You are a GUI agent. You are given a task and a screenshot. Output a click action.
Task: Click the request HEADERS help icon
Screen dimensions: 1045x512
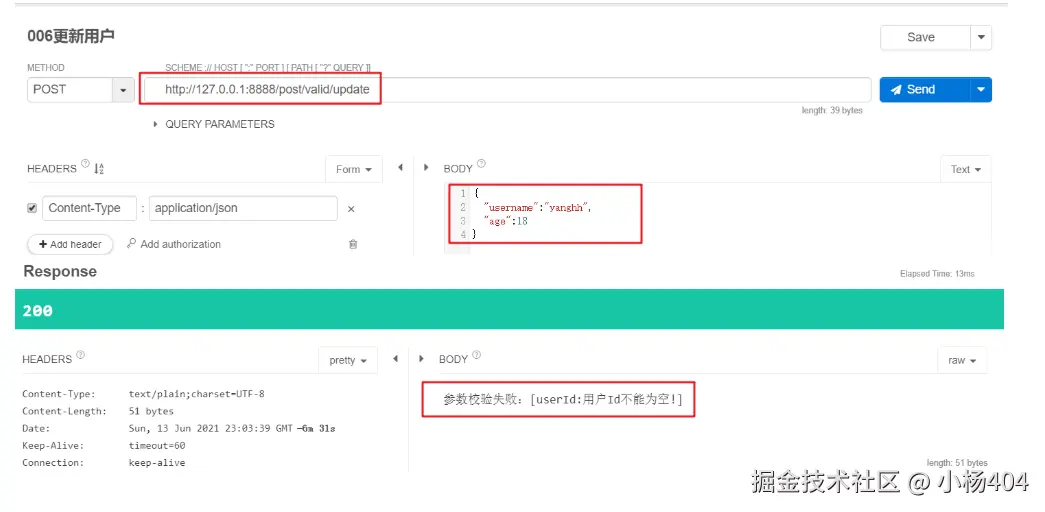point(85,163)
